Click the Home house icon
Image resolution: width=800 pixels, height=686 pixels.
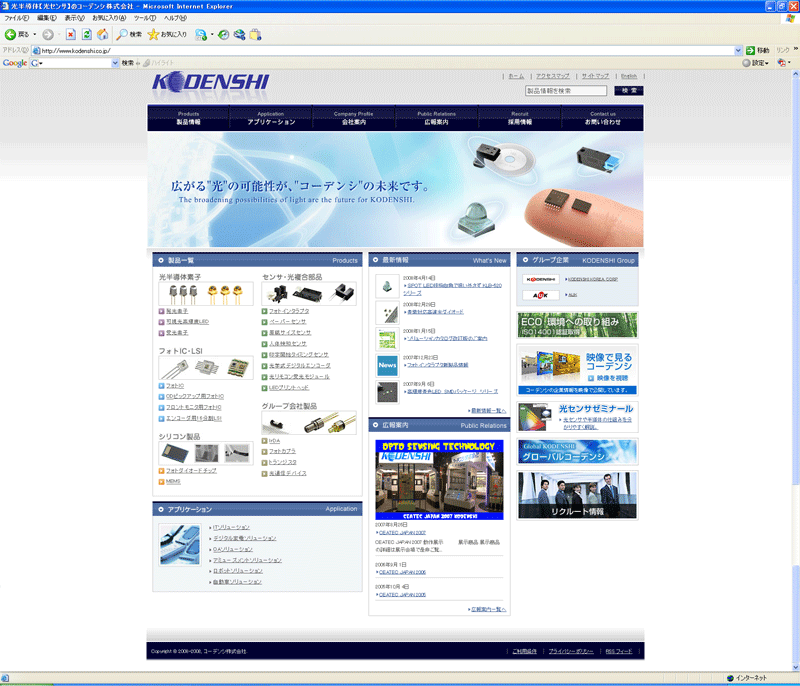(x=103, y=34)
